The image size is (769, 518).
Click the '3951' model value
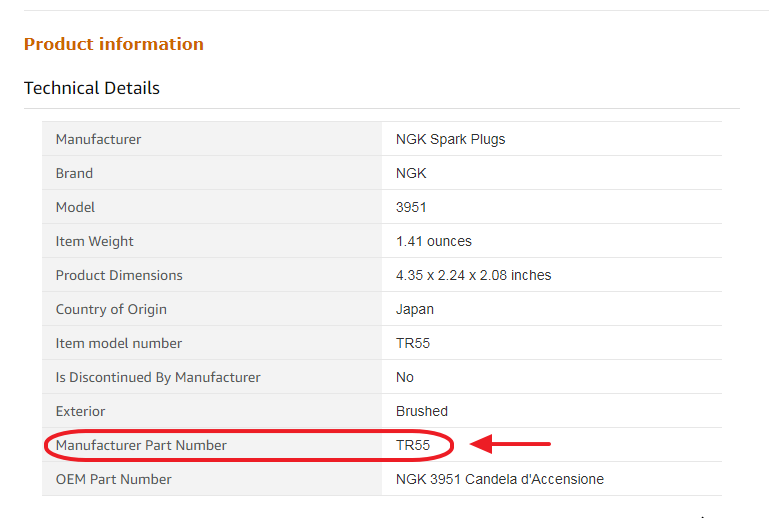coord(411,207)
